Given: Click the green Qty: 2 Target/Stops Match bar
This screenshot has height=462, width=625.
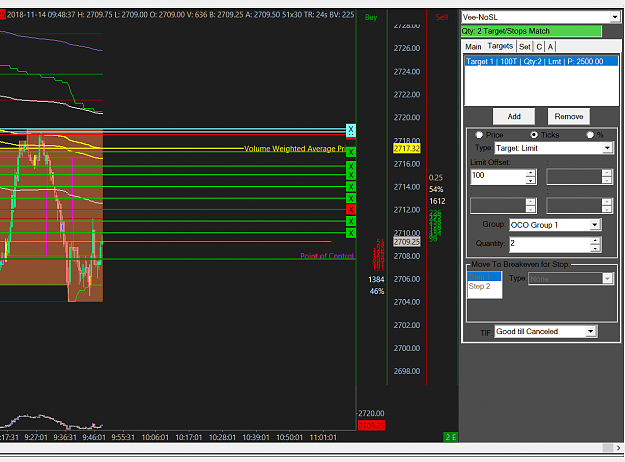Looking at the screenshot, I should (x=531, y=31).
